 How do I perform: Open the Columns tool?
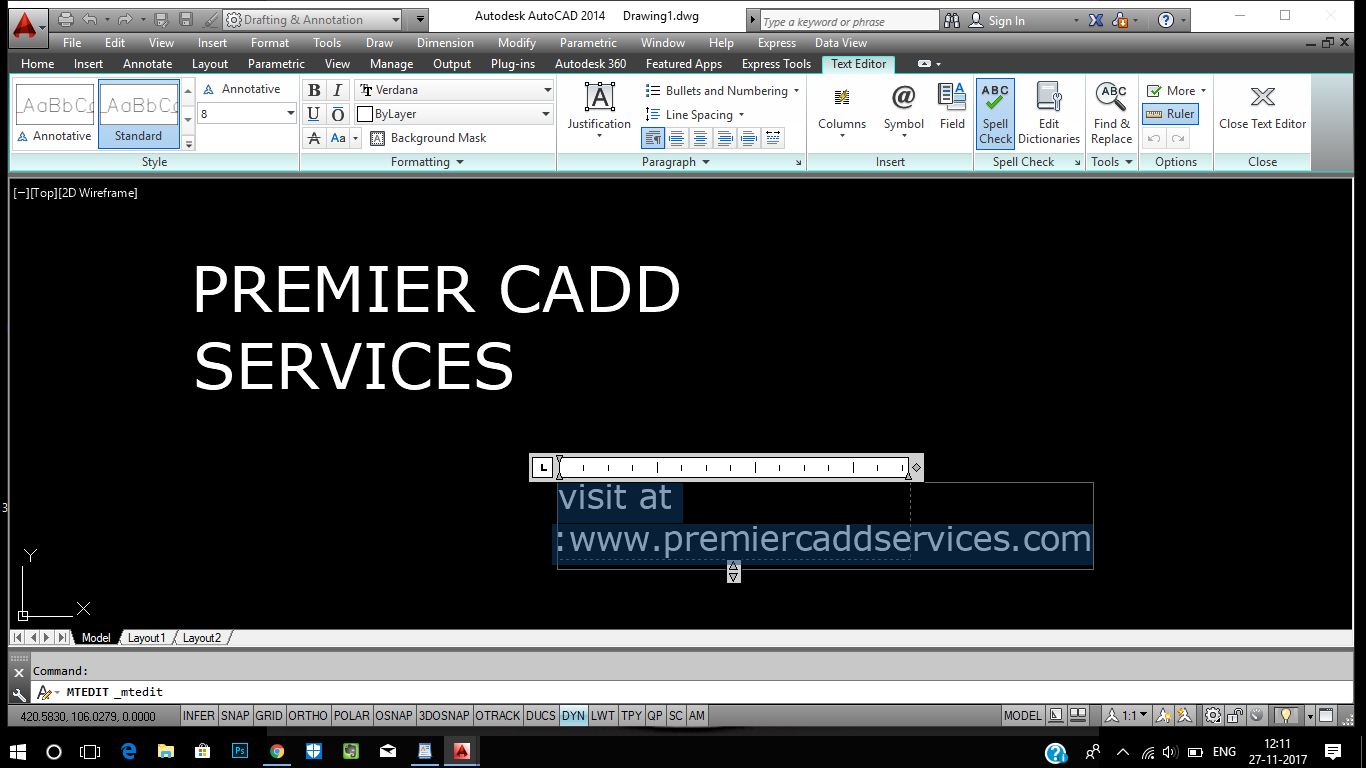pyautogui.click(x=842, y=111)
